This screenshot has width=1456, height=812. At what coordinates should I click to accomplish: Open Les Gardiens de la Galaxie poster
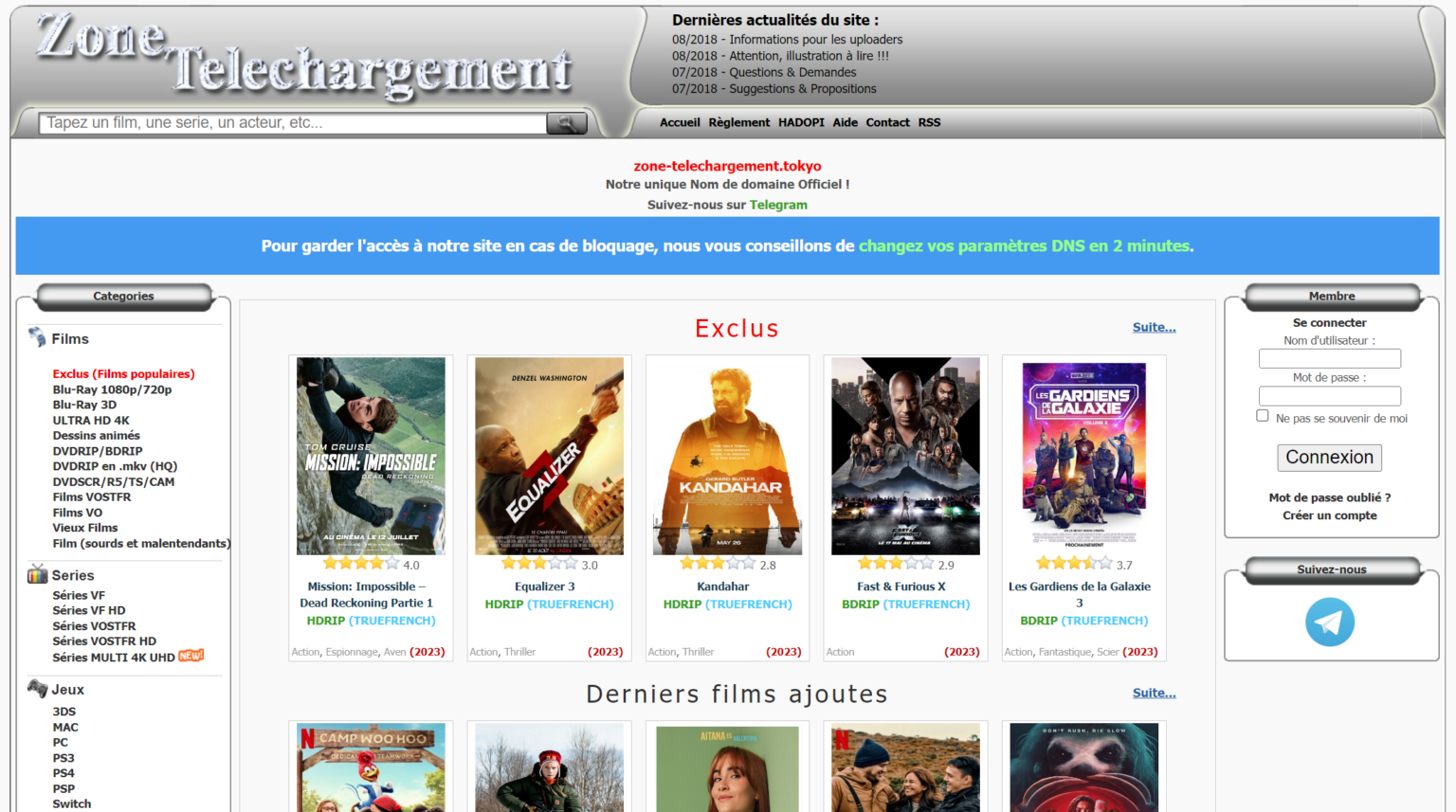[x=1083, y=456]
